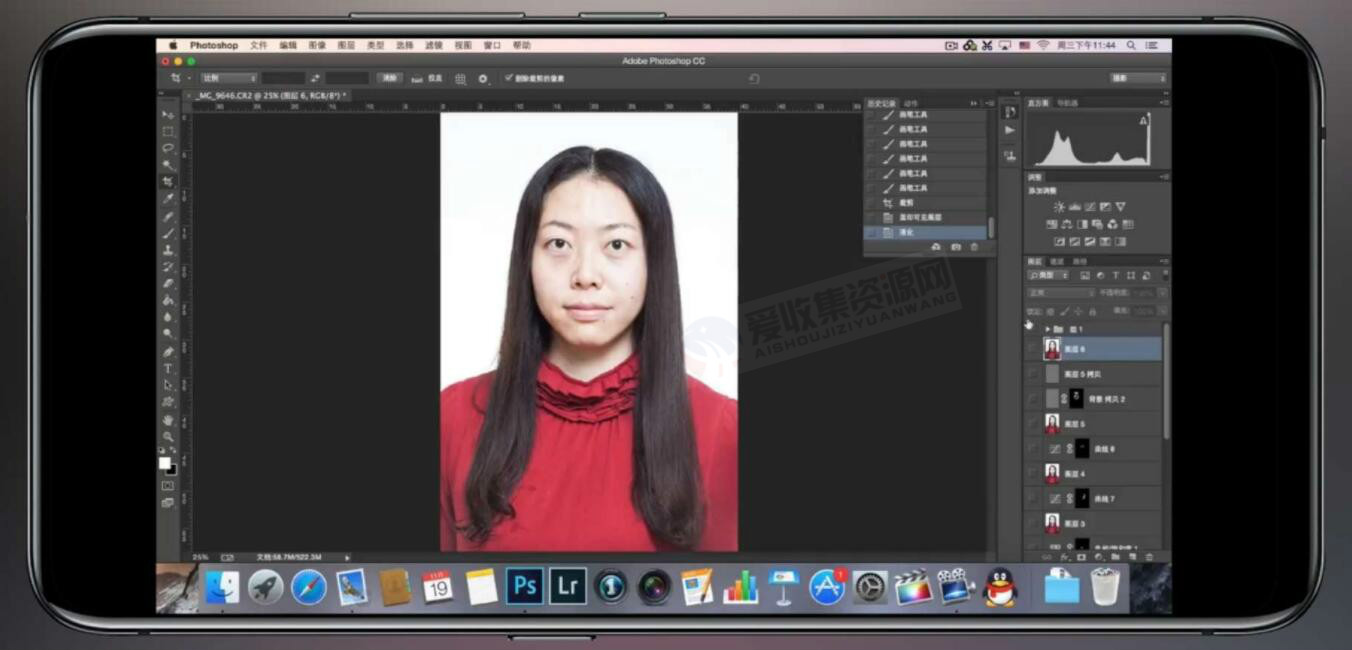
Task: Click the curves layer mask thumbnail for 曲线 7
Action: pos(1082,496)
